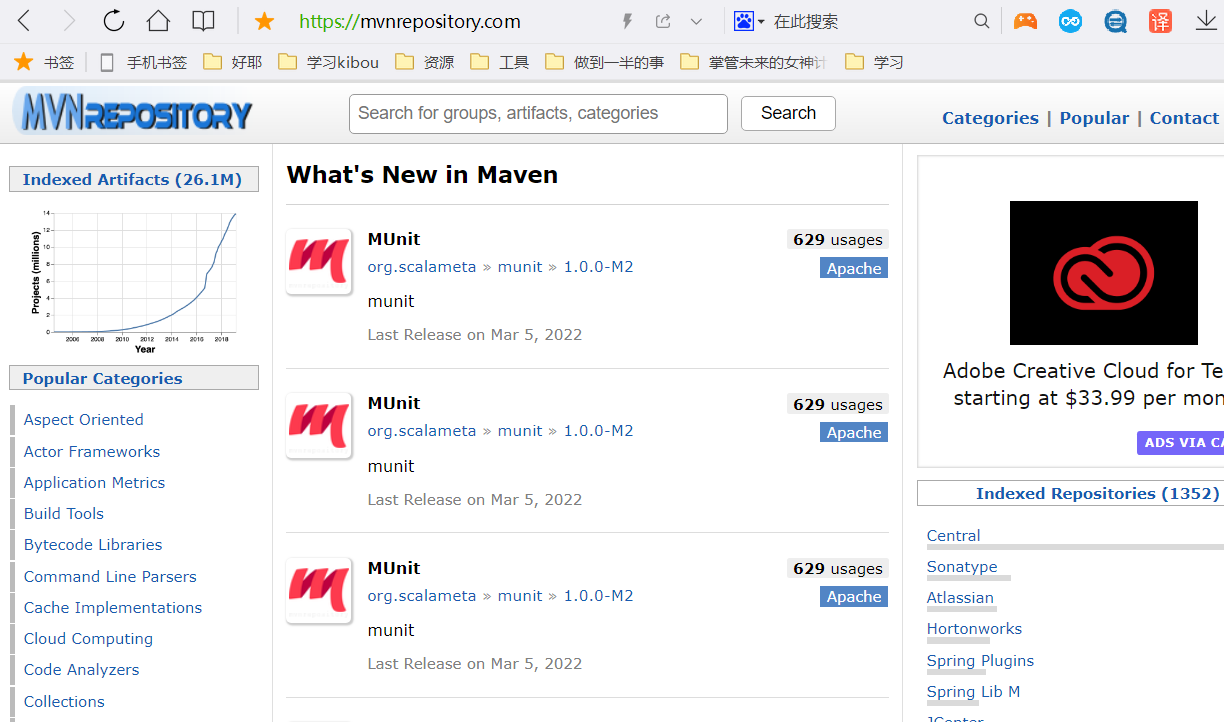The width and height of the screenshot is (1224, 722).
Task: Click the MVNRepository logo
Action: 132,113
